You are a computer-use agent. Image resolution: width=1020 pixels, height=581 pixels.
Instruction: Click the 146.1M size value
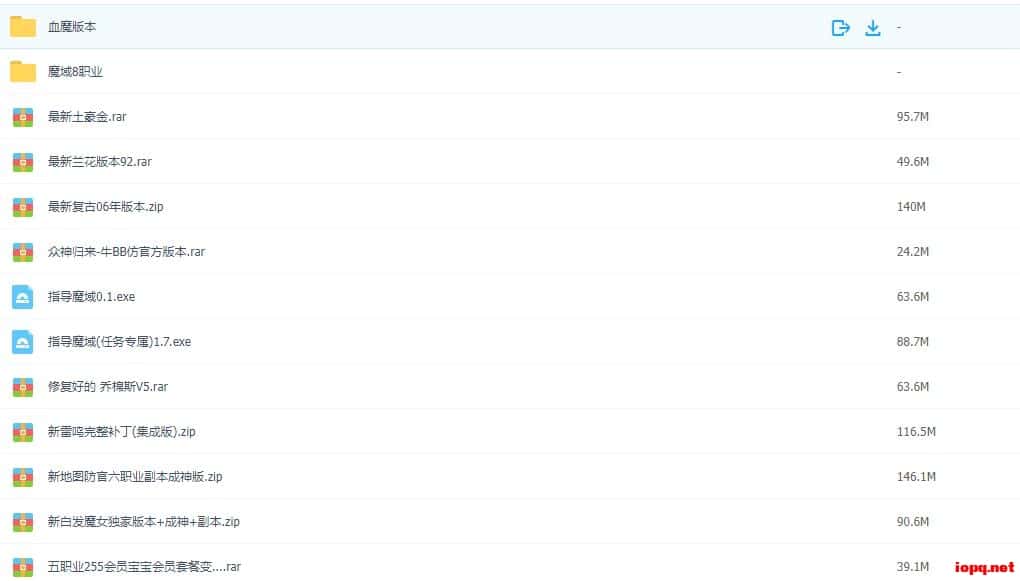point(916,477)
